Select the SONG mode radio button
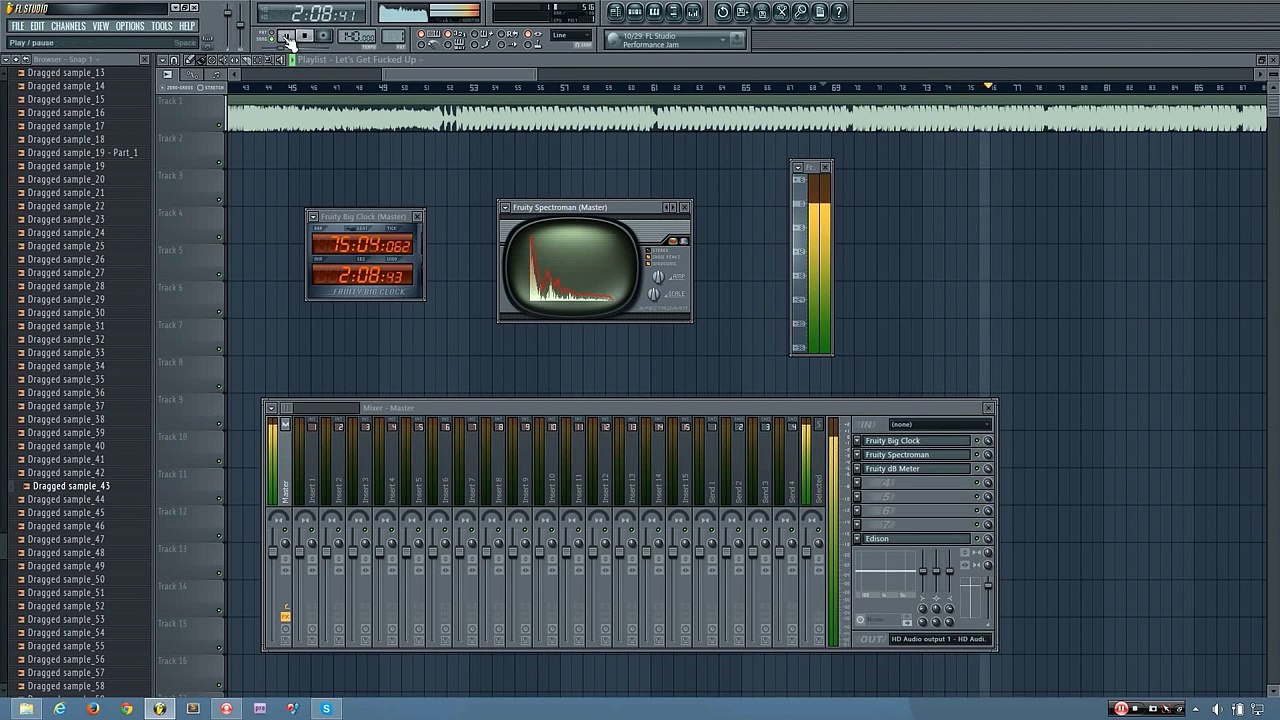 [271, 40]
